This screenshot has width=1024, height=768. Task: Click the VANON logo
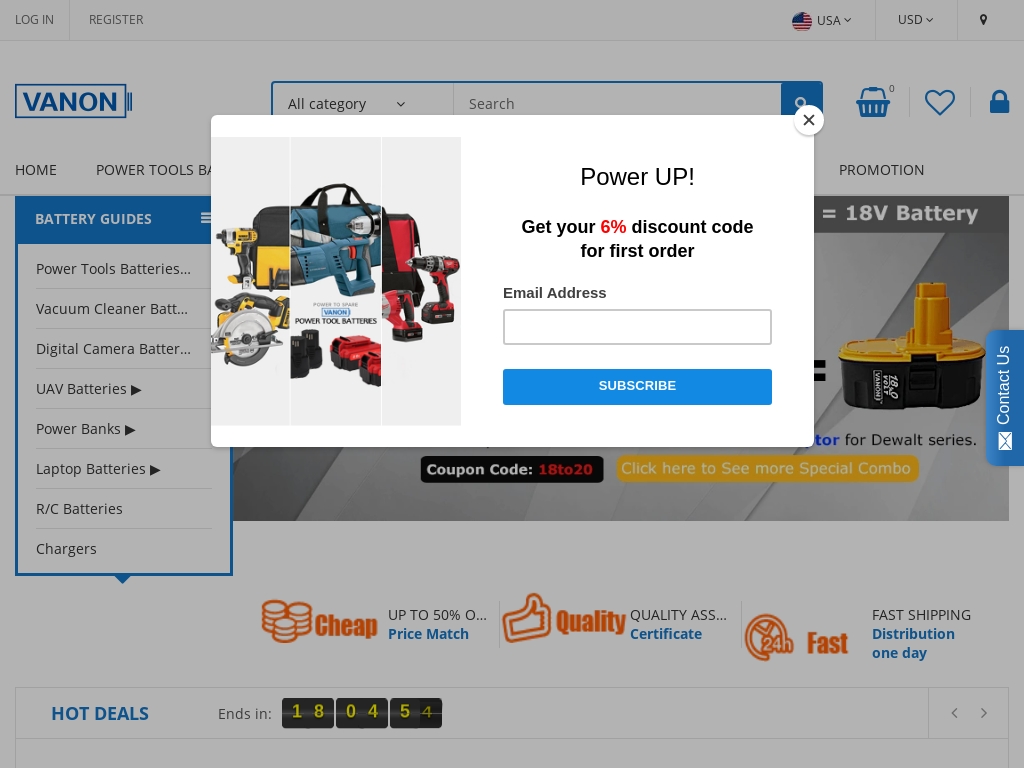[74, 101]
